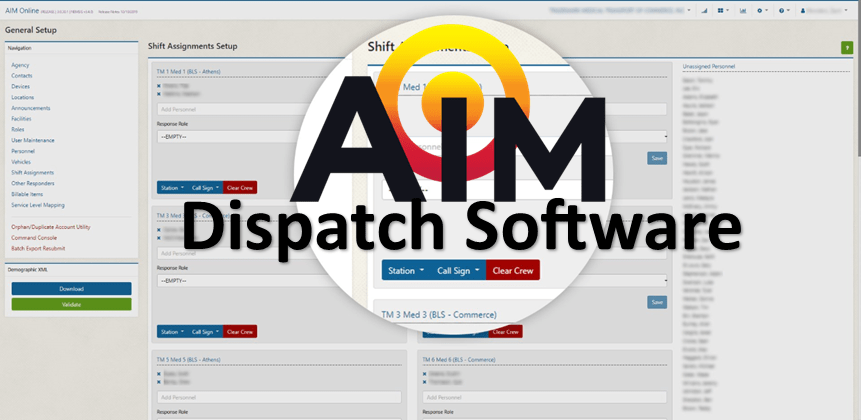The width and height of the screenshot is (861, 420).
Task: Select Shift Assignments in navigation
Action: (32, 172)
